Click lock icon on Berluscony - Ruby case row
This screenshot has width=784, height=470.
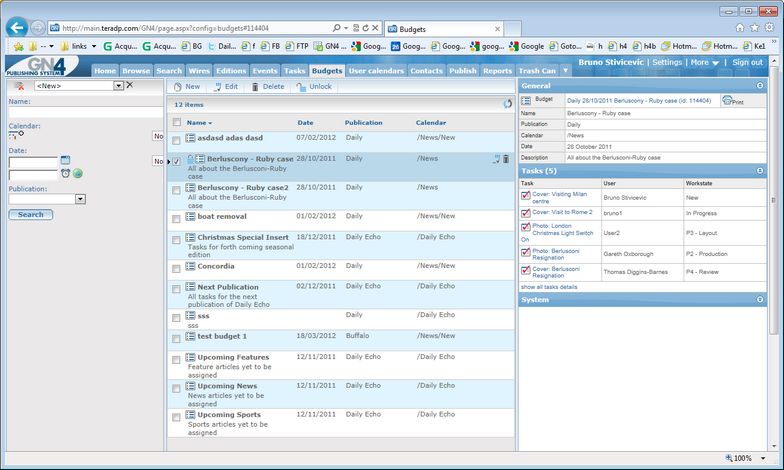point(190,159)
